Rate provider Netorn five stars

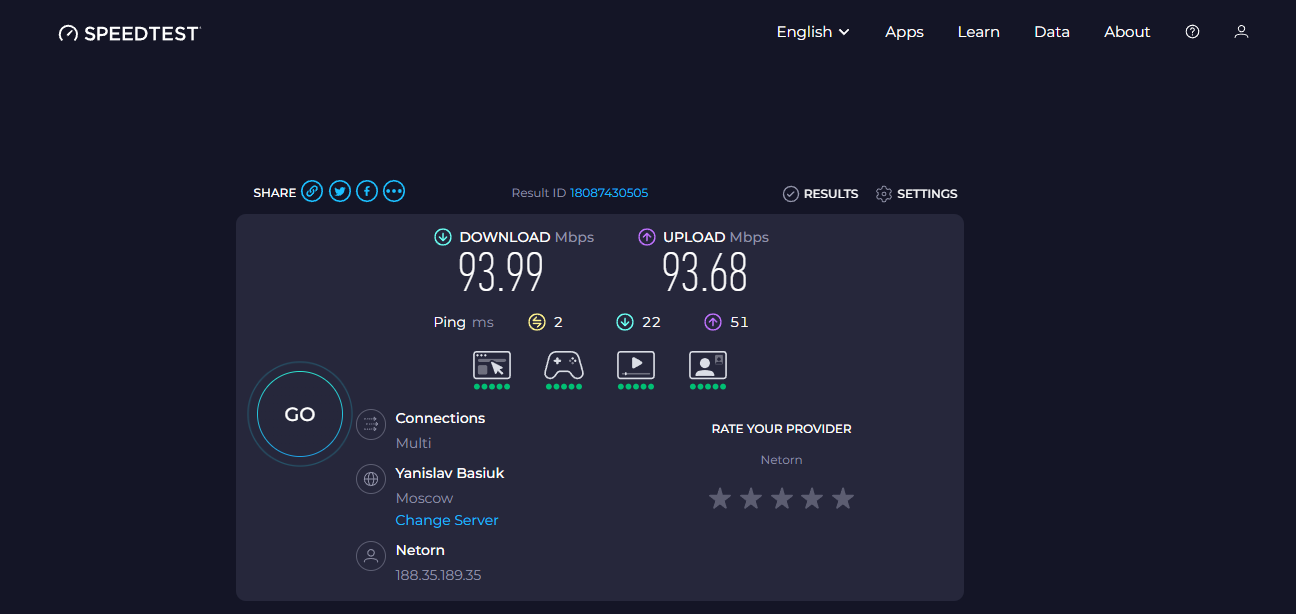coord(843,498)
